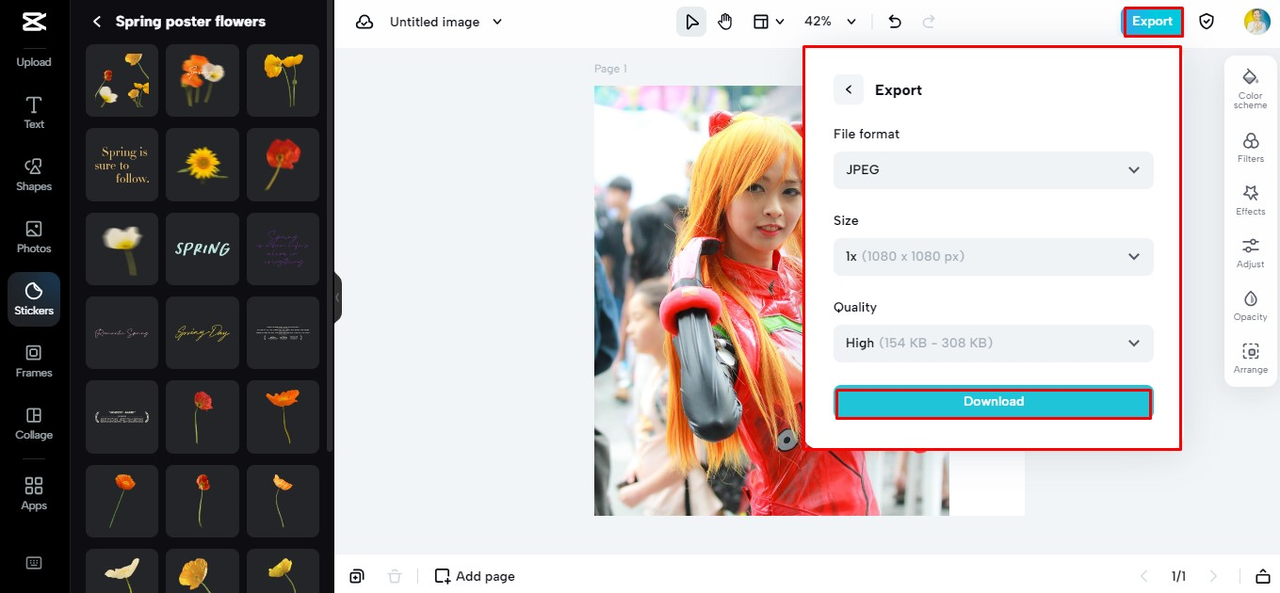Expand the Quality High dropdown

993,343
